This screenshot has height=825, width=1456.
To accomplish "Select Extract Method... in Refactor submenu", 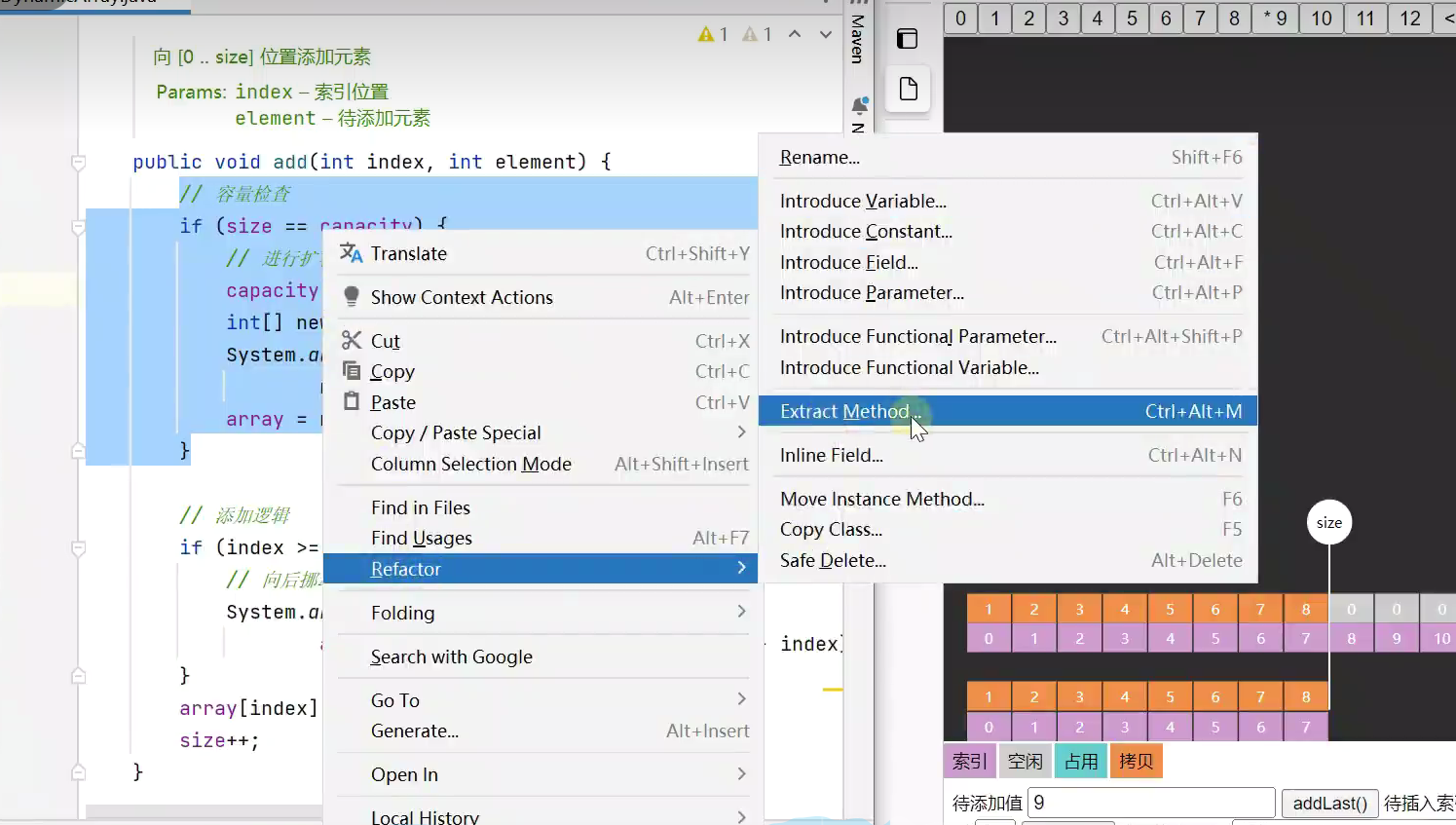I will (1008, 411).
